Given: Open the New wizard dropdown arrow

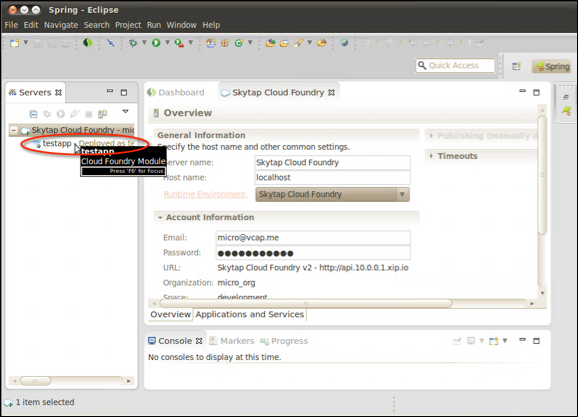Looking at the screenshot, I should [26, 43].
